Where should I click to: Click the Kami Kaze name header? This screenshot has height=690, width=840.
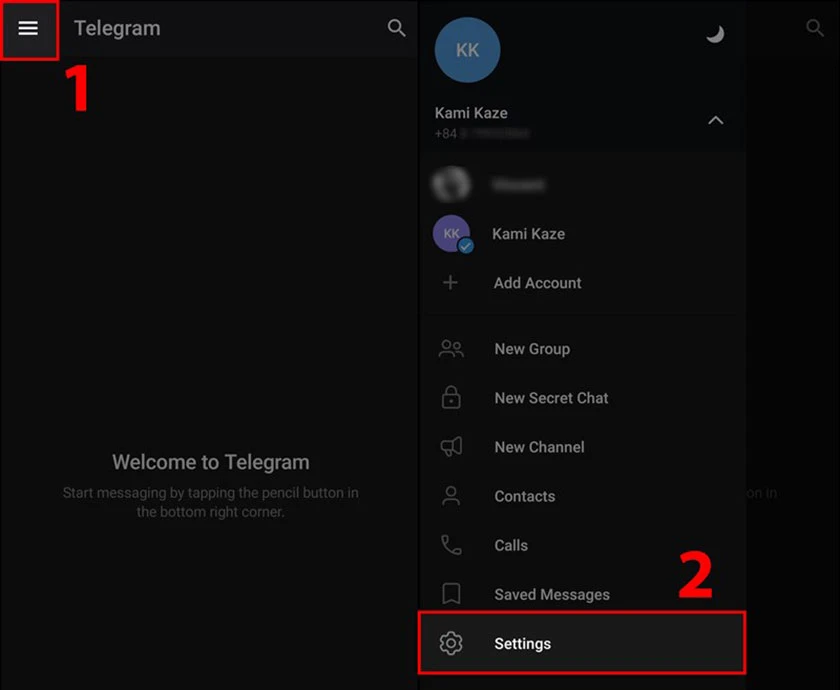coord(471,113)
